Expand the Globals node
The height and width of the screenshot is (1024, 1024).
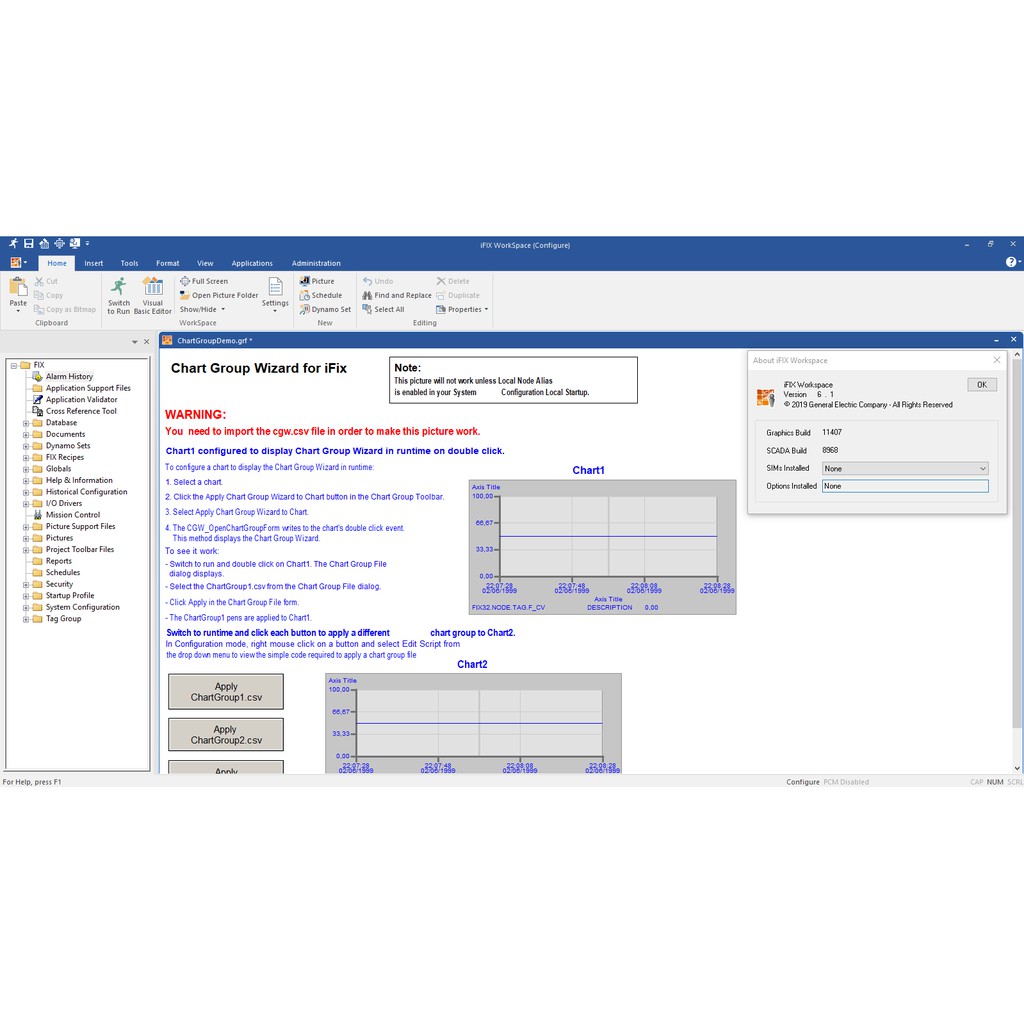tap(25, 470)
